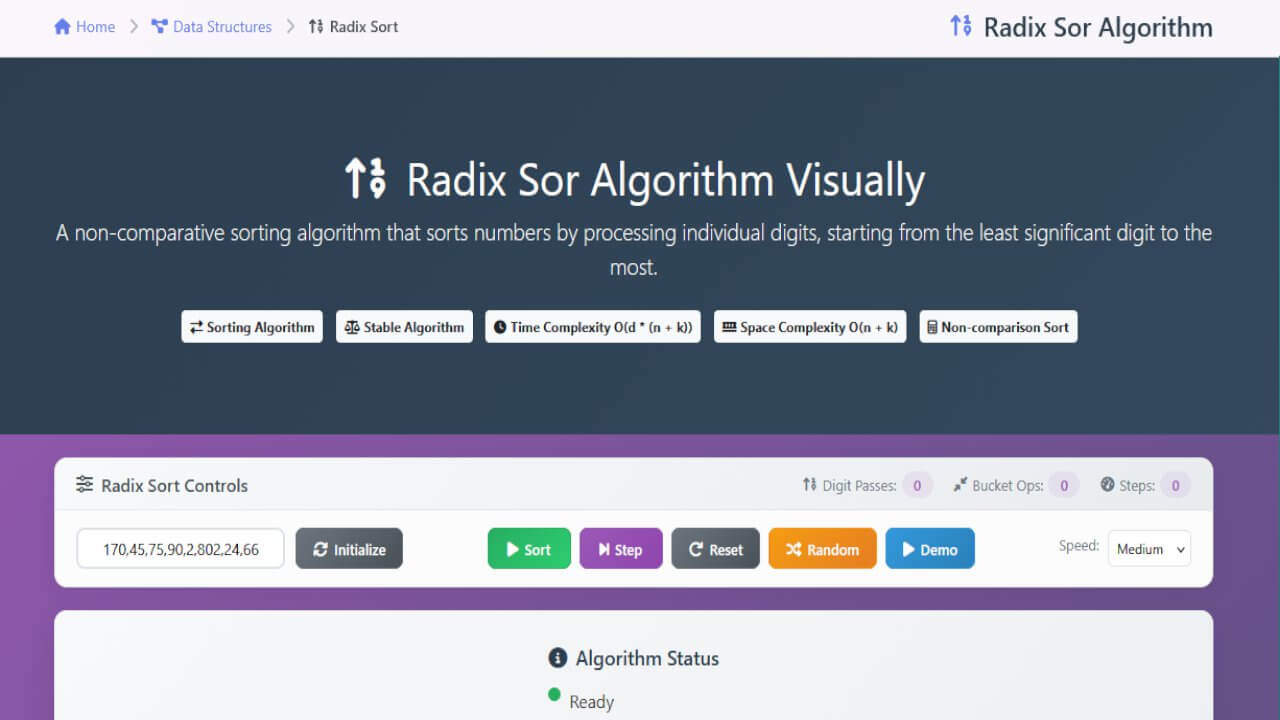Click the large sort icon in hero heading

(366, 179)
